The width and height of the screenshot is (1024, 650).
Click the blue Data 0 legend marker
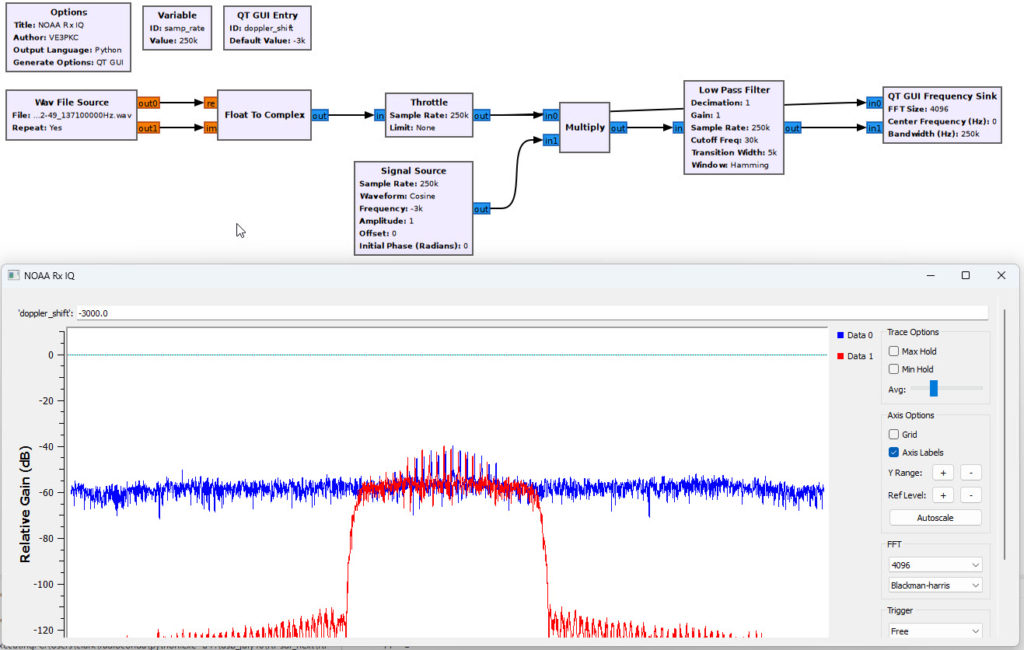[x=841, y=335]
